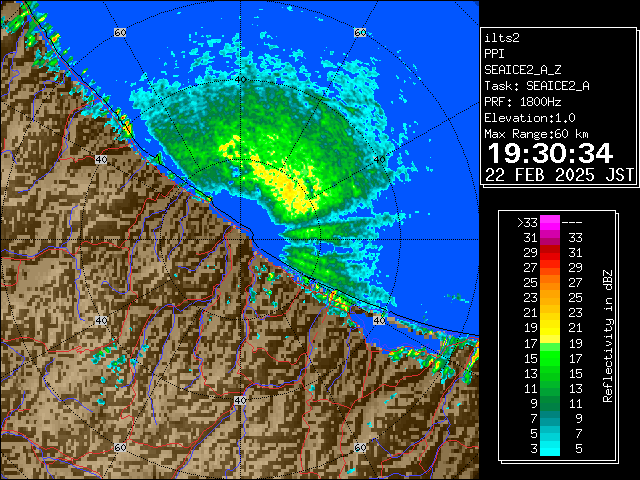Click the ">33" legend label
The image size is (640, 480).
point(527,223)
